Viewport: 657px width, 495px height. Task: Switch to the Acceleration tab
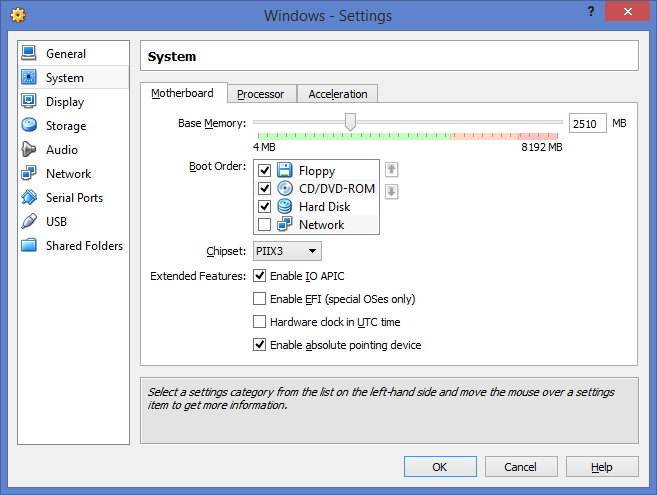tap(338, 94)
